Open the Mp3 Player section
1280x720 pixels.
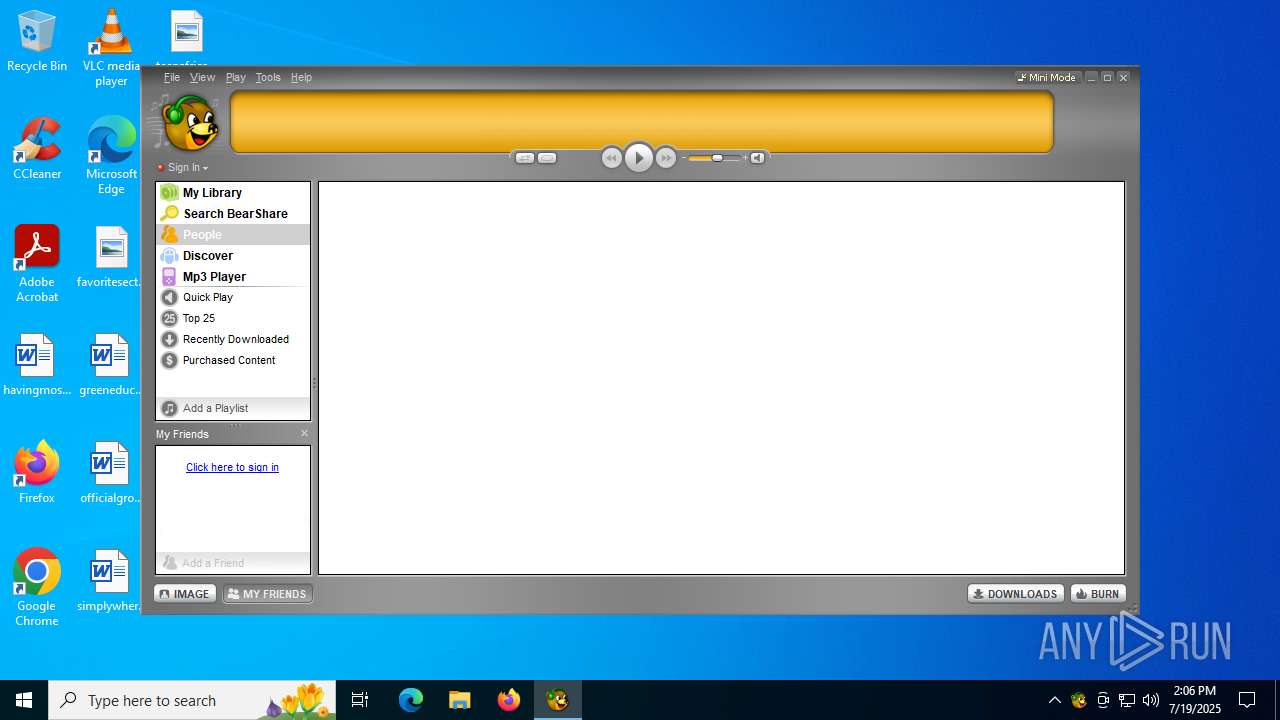pyautogui.click(x=232, y=276)
